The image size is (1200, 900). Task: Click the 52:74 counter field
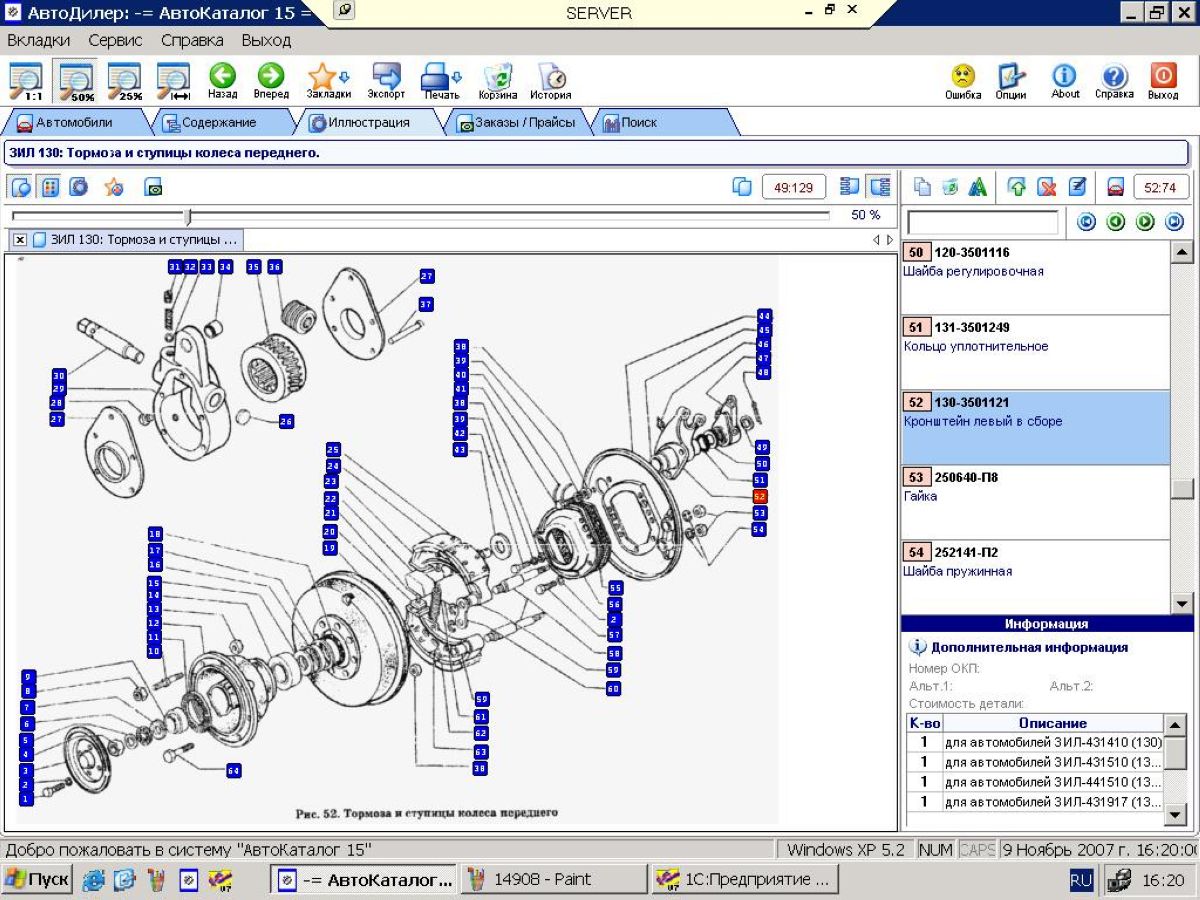tap(1160, 187)
